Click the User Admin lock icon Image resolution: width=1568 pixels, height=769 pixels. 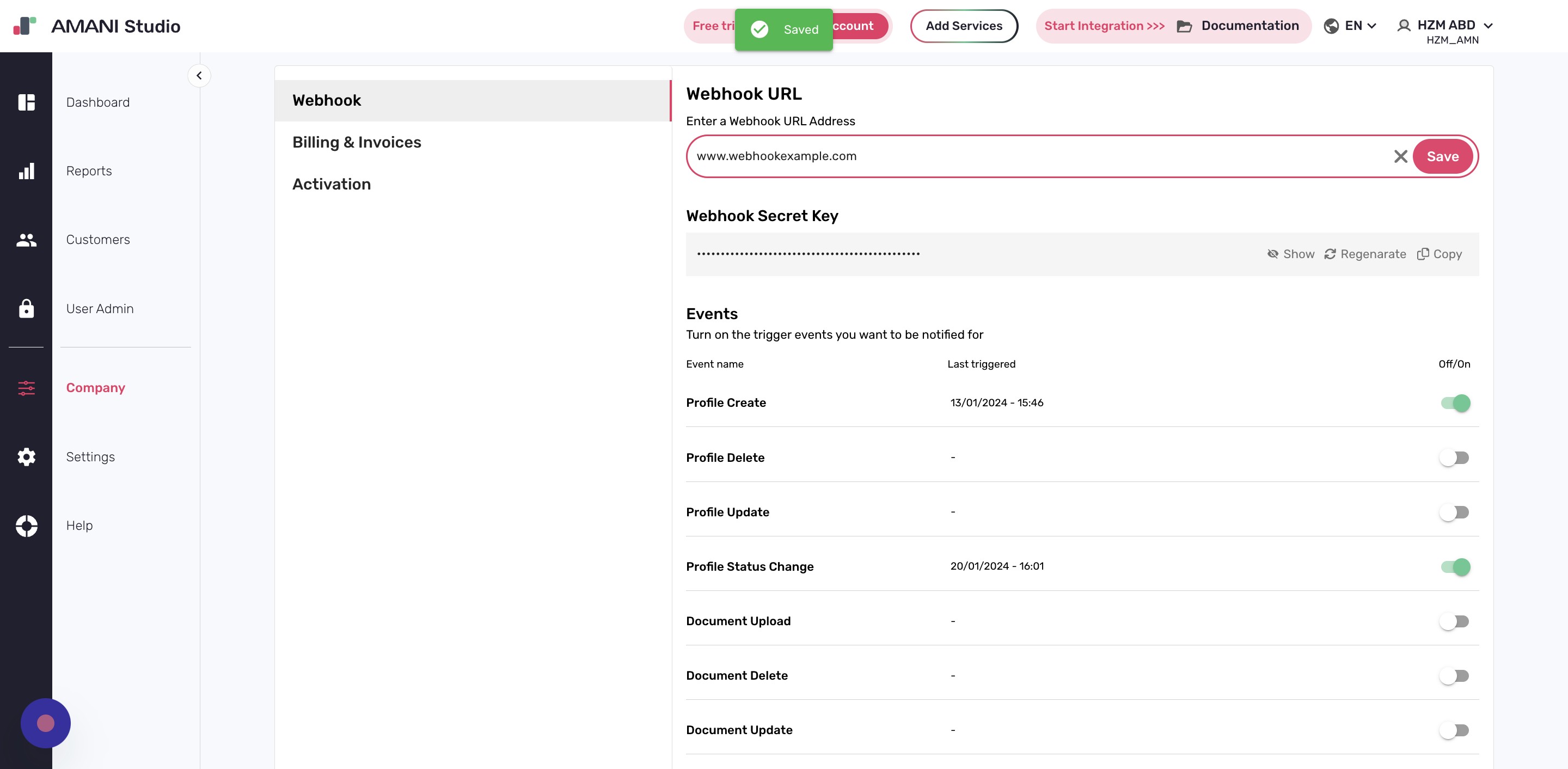[x=26, y=309]
